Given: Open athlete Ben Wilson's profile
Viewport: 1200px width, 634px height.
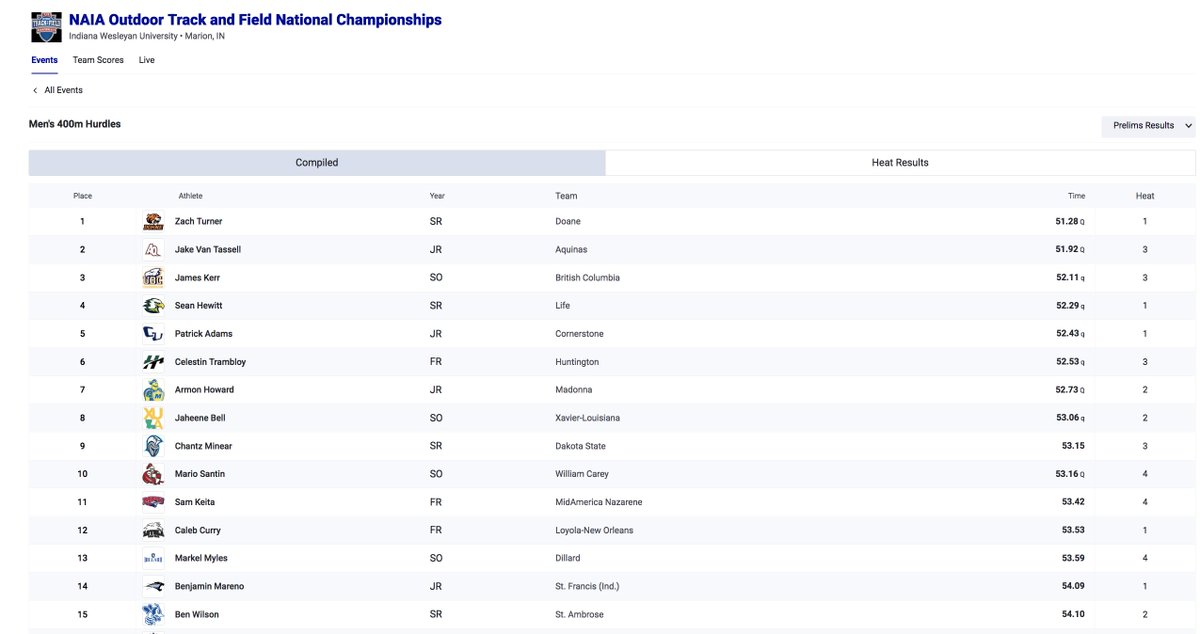Looking at the screenshot, I should (196, 614).
